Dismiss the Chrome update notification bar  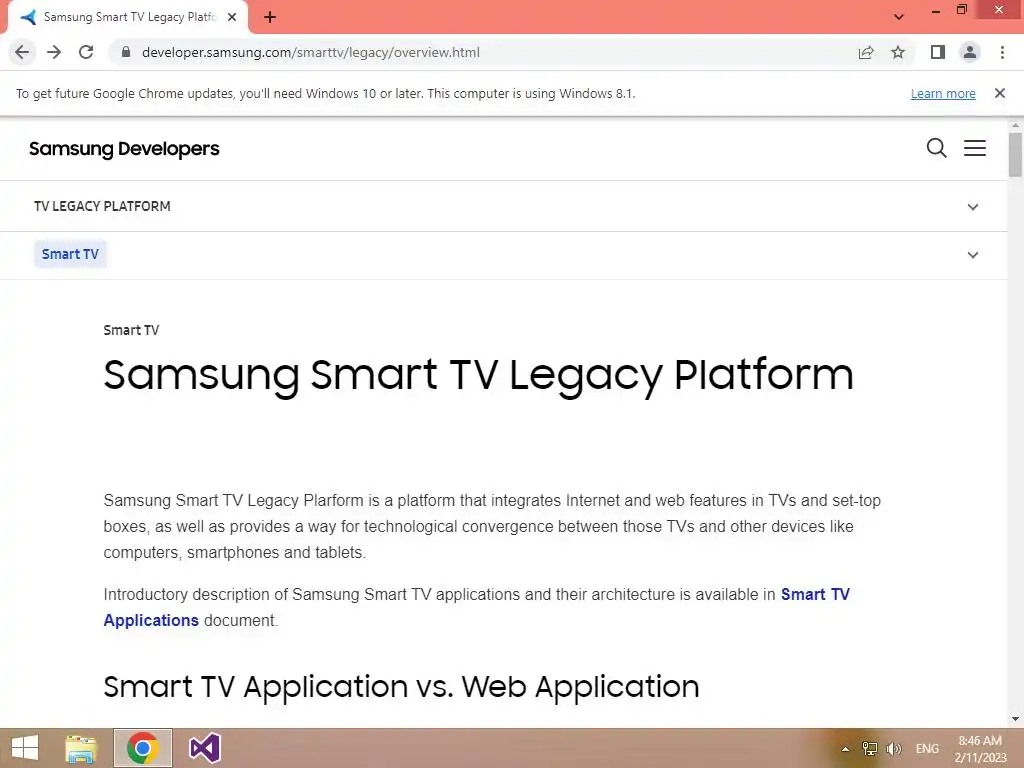[x=1000, y=93]
